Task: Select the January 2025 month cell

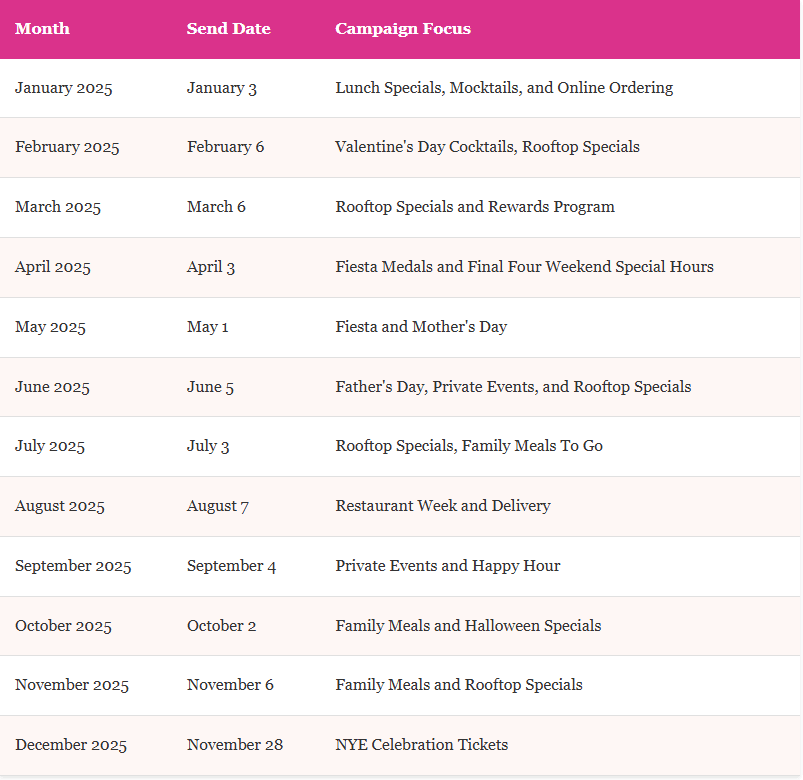Action: click(x=64, y=88)
